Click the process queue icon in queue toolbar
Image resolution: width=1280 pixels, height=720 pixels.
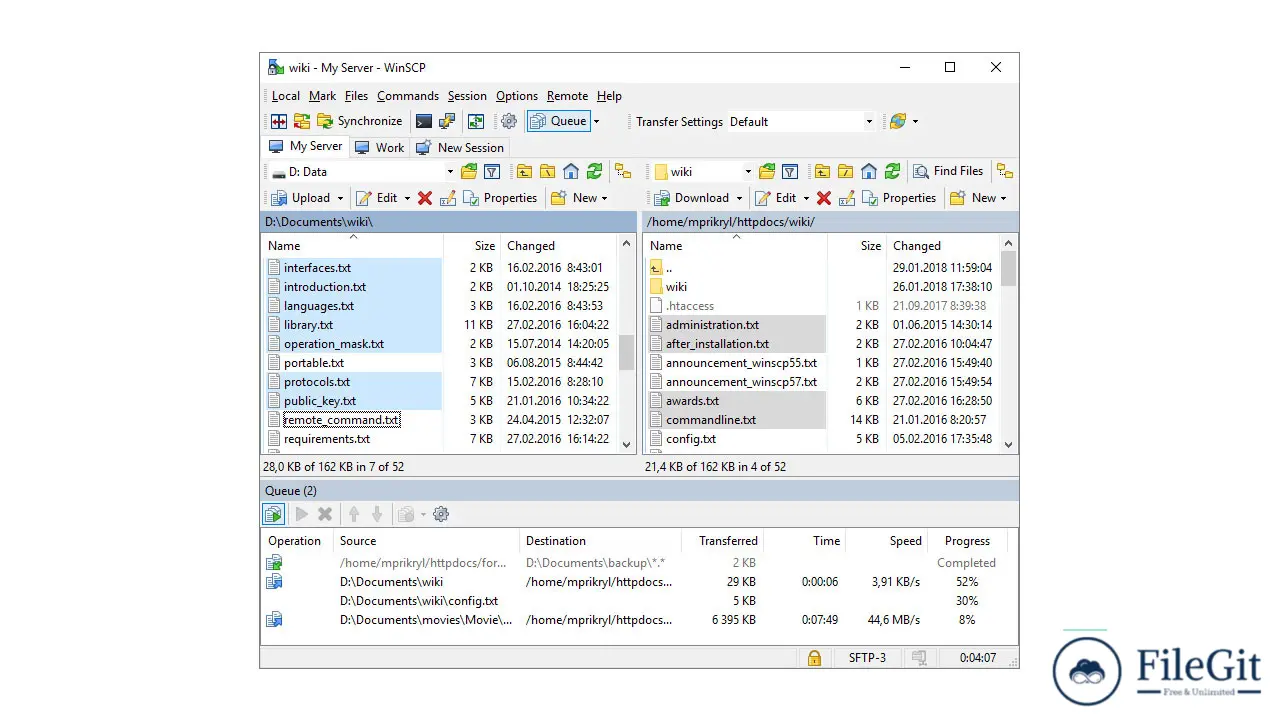273,514
